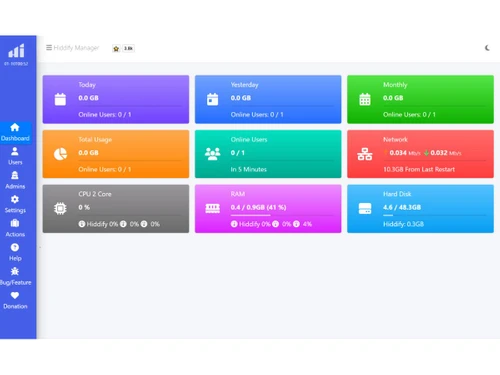
Task: Click the Yesterday card heading
Action: pyautogui.click(x=244, y=85)
